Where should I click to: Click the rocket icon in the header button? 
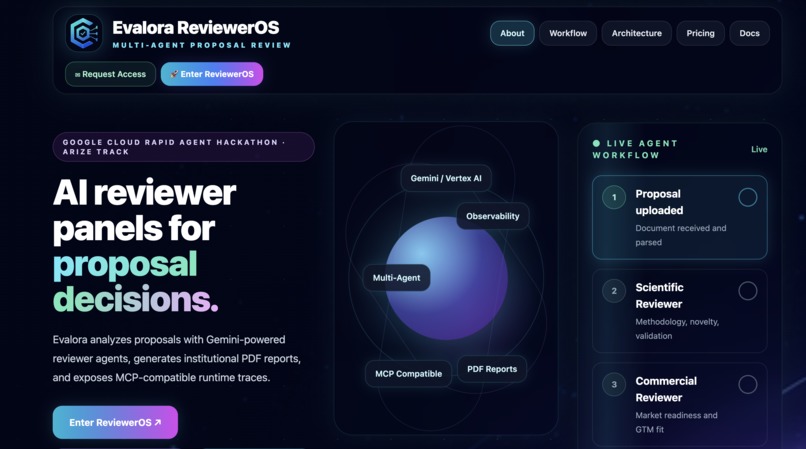click(x=174, y=74)
